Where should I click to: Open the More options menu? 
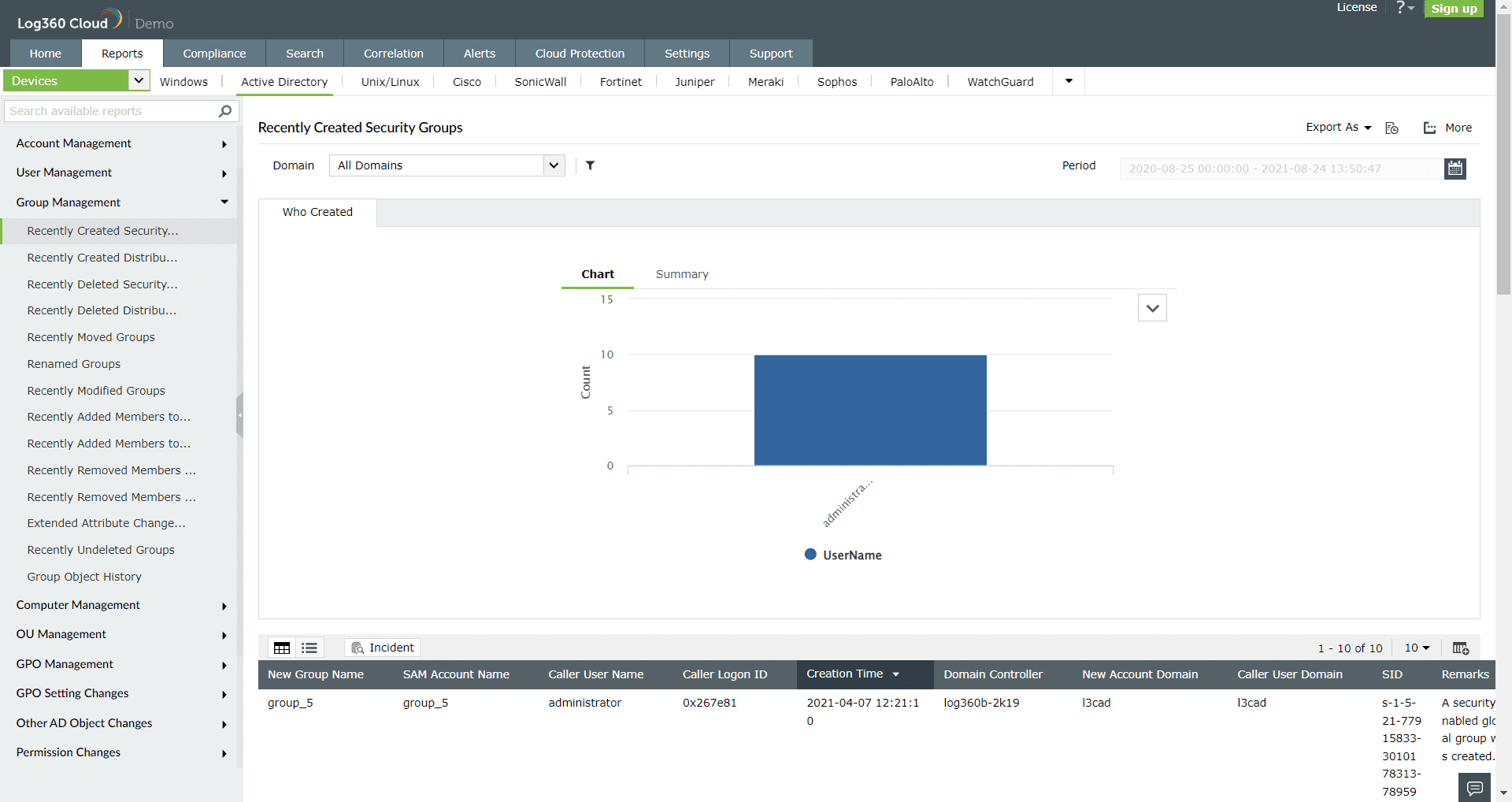(1447, 128)
